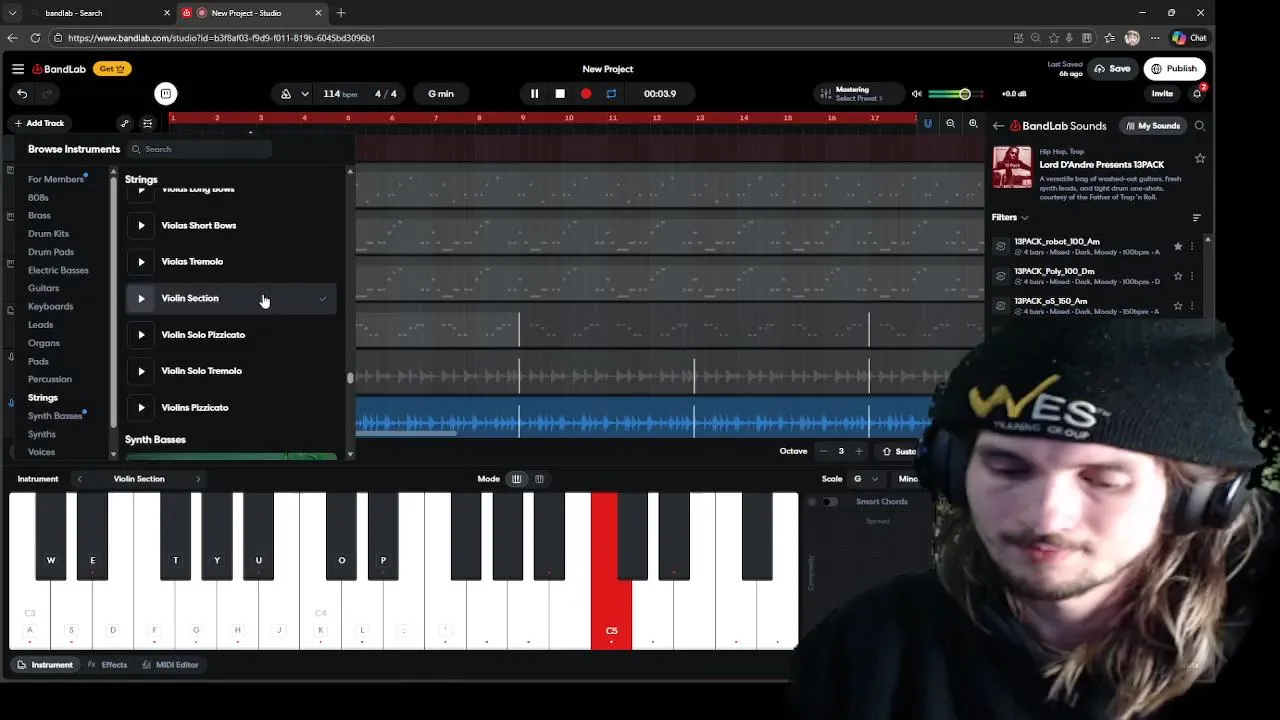Open automation curve tool icon
The image size is (1280, 720).
point(124,123)
